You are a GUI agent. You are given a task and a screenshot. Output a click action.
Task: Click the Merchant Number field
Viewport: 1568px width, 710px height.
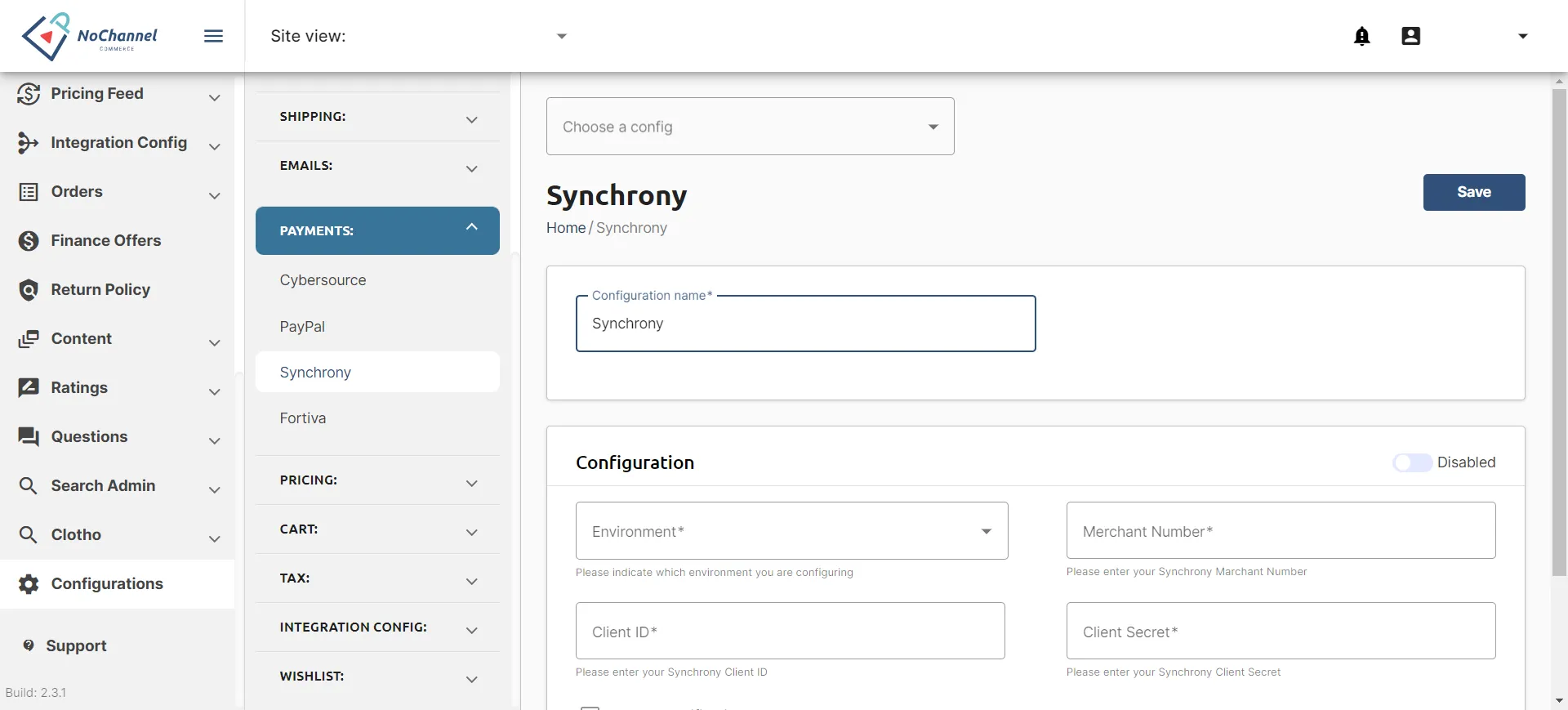pyautogui.click(x=1281, y=531)
